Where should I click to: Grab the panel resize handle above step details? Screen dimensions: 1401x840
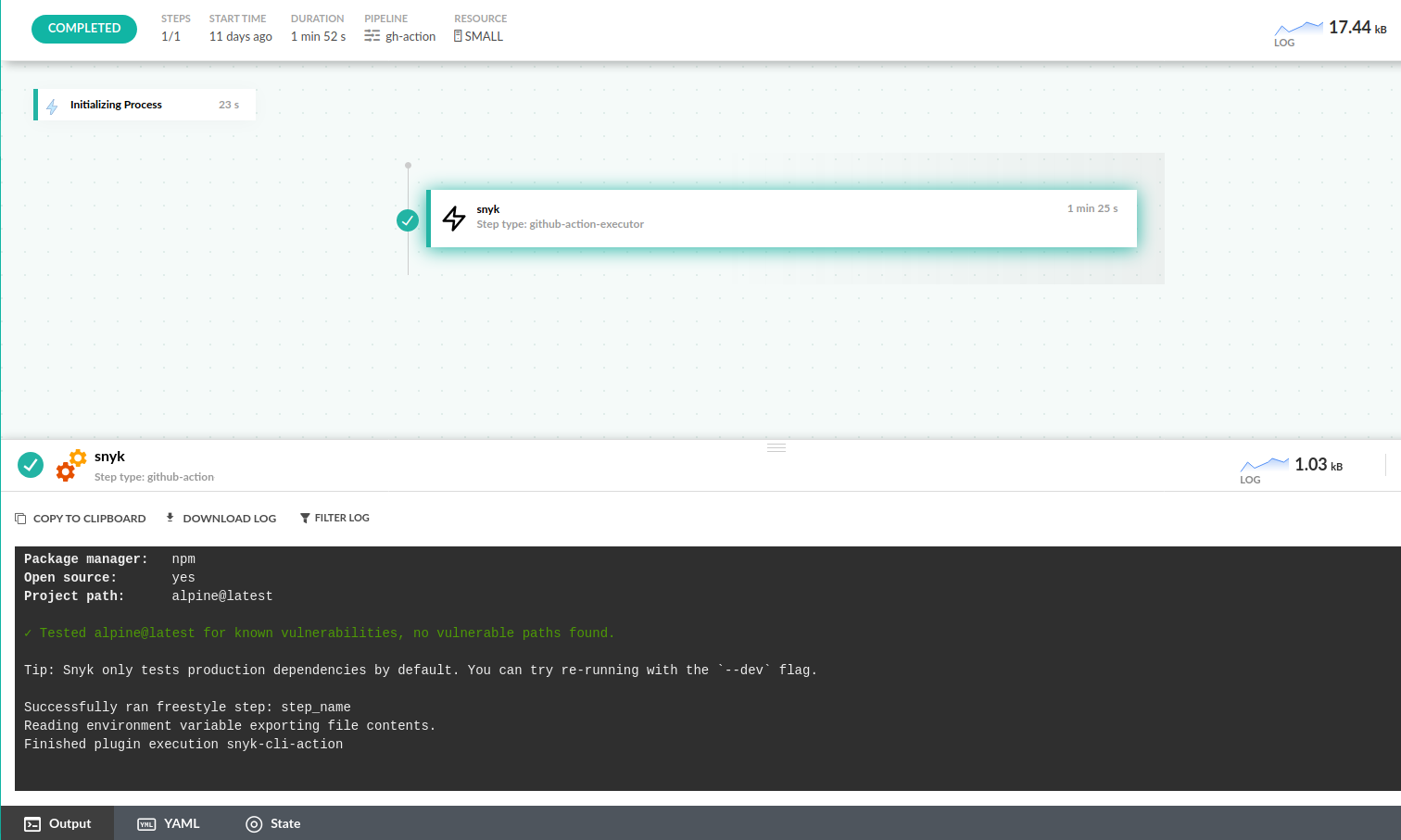pos(776,447)
